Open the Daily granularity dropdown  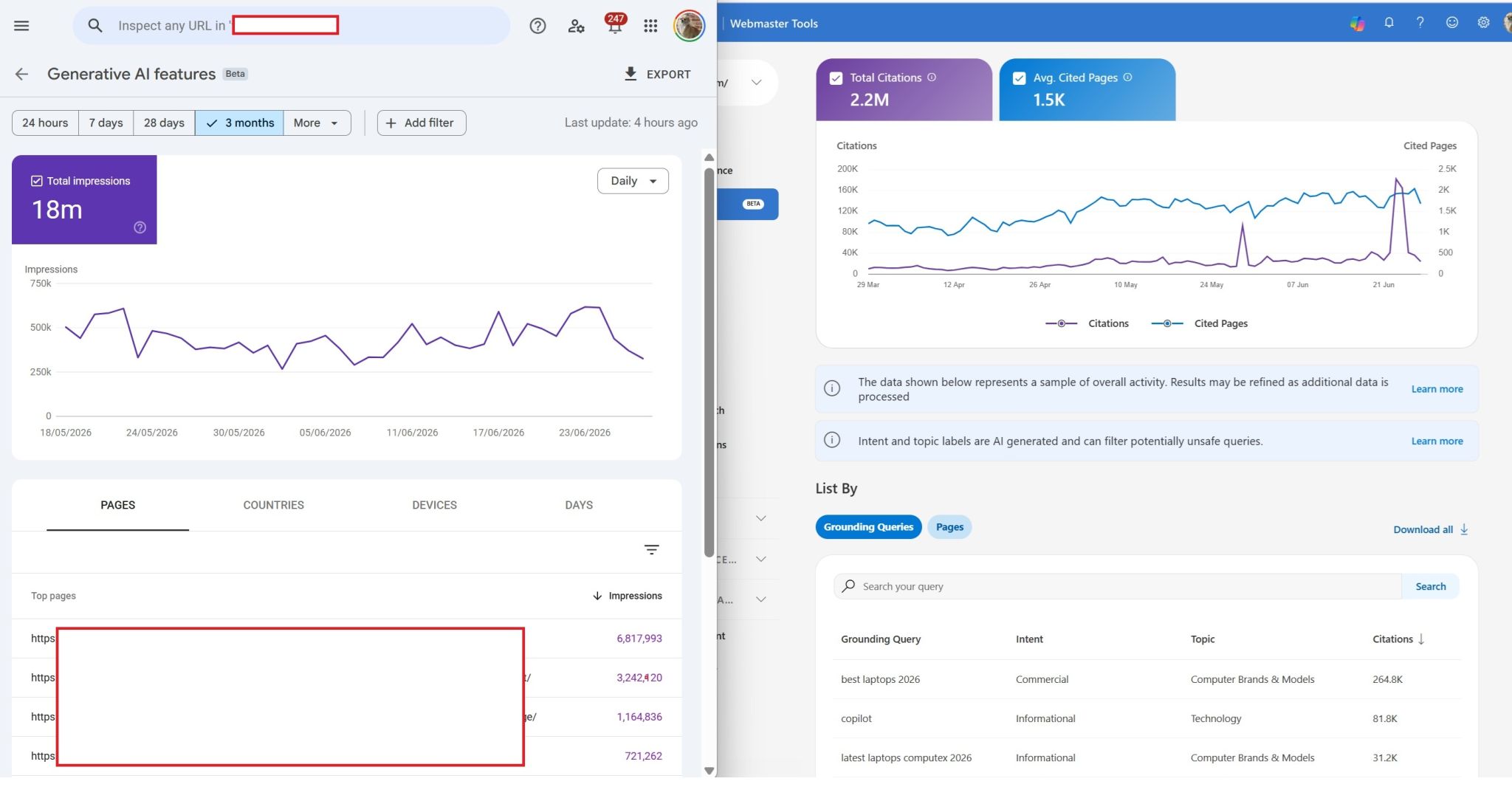coord(633,181)
